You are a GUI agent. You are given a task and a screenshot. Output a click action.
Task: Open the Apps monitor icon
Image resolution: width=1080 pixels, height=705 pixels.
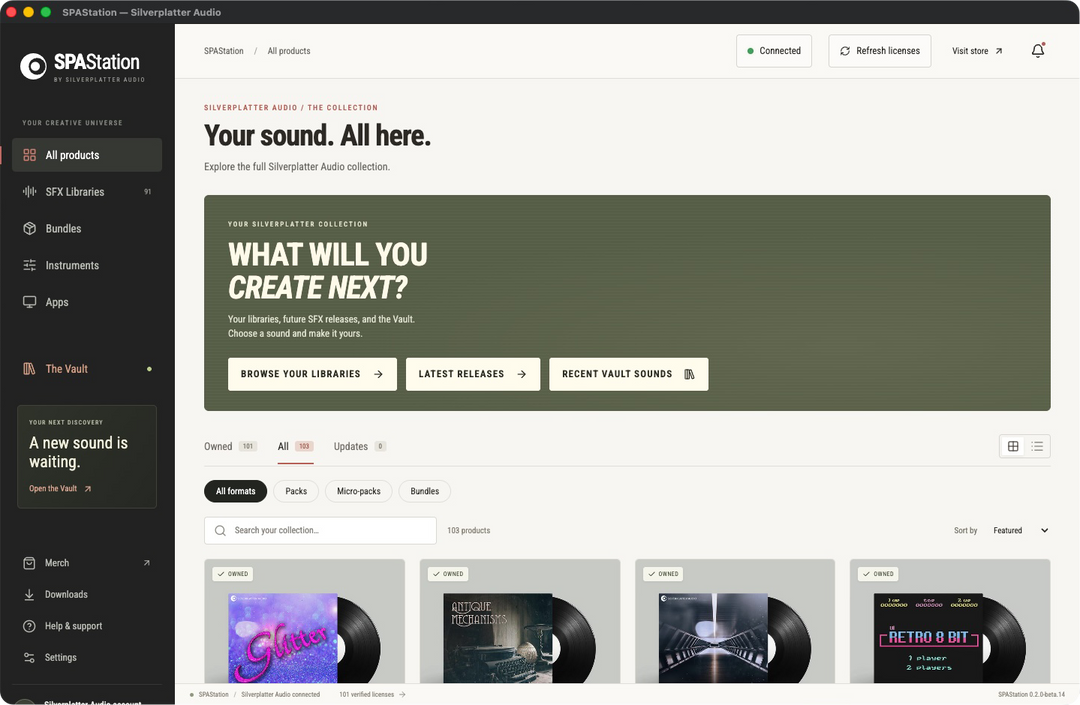click(30, 302)
